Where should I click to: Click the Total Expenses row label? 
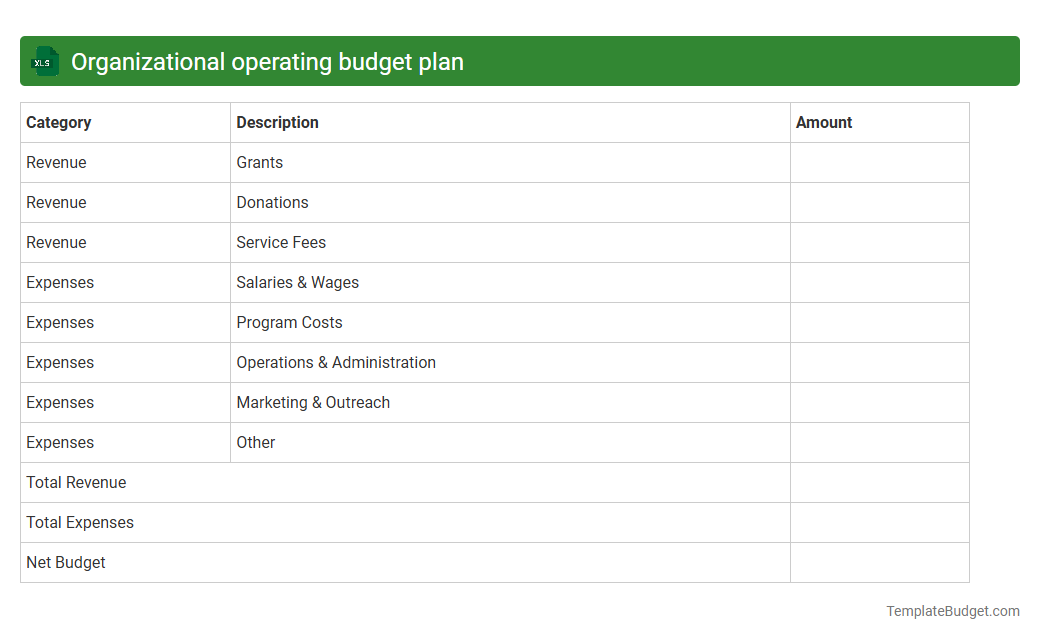(x=80, y=522)
